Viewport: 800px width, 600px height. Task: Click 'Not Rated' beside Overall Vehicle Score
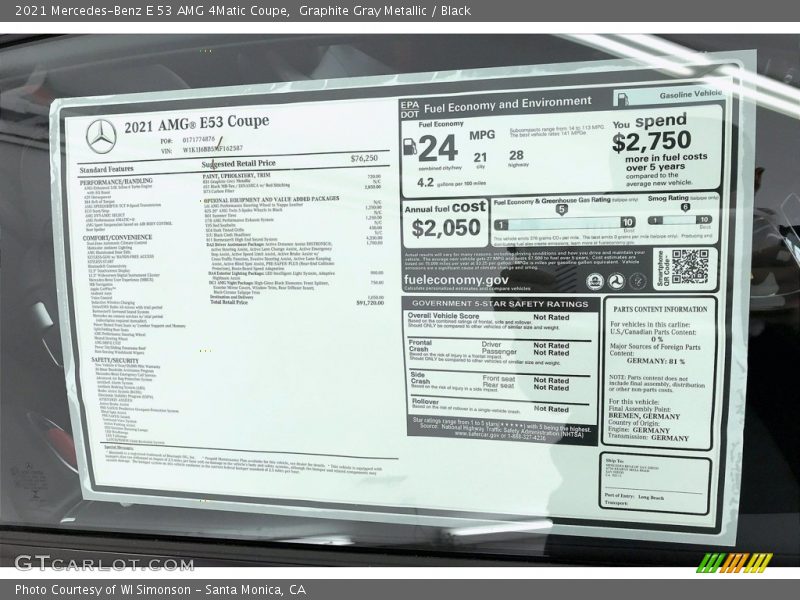pos(551,317)
